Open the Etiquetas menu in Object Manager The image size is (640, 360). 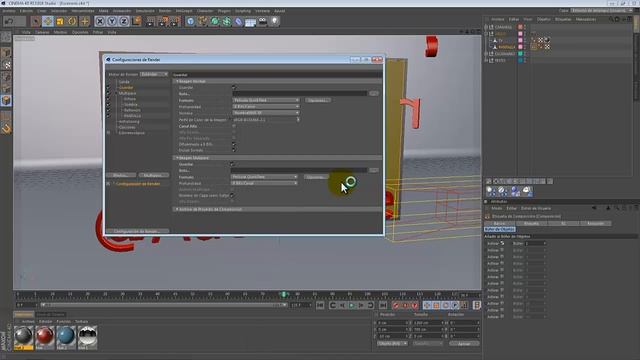[x=563, y=19]
